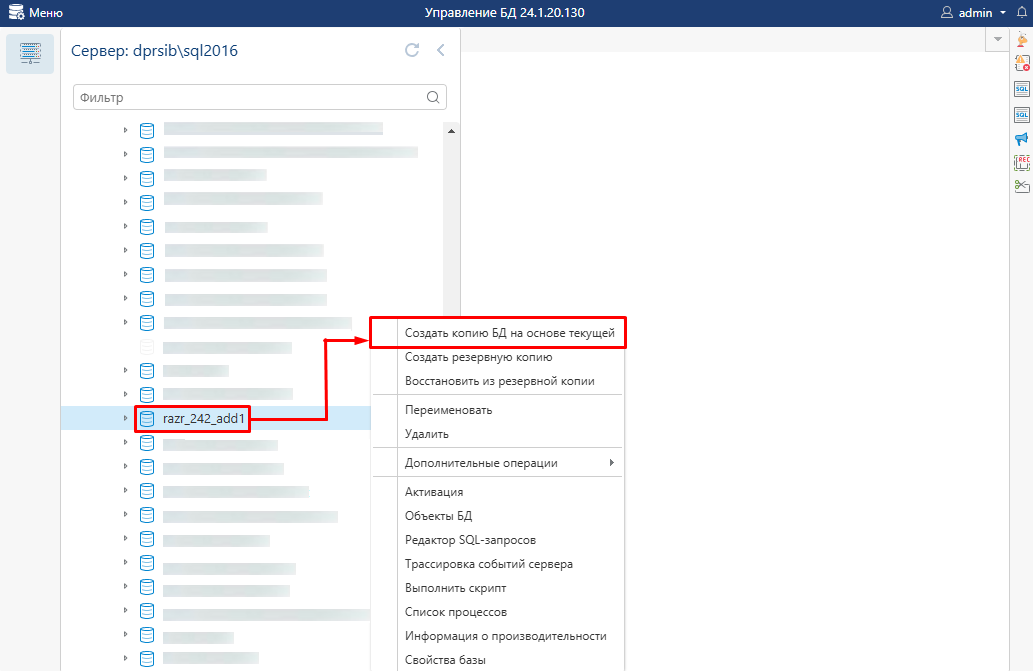Click the upper SQL document icon in right sidebar
Image resolution: width=1033 pixels, height=671 pixels.
click(1022, 90)
